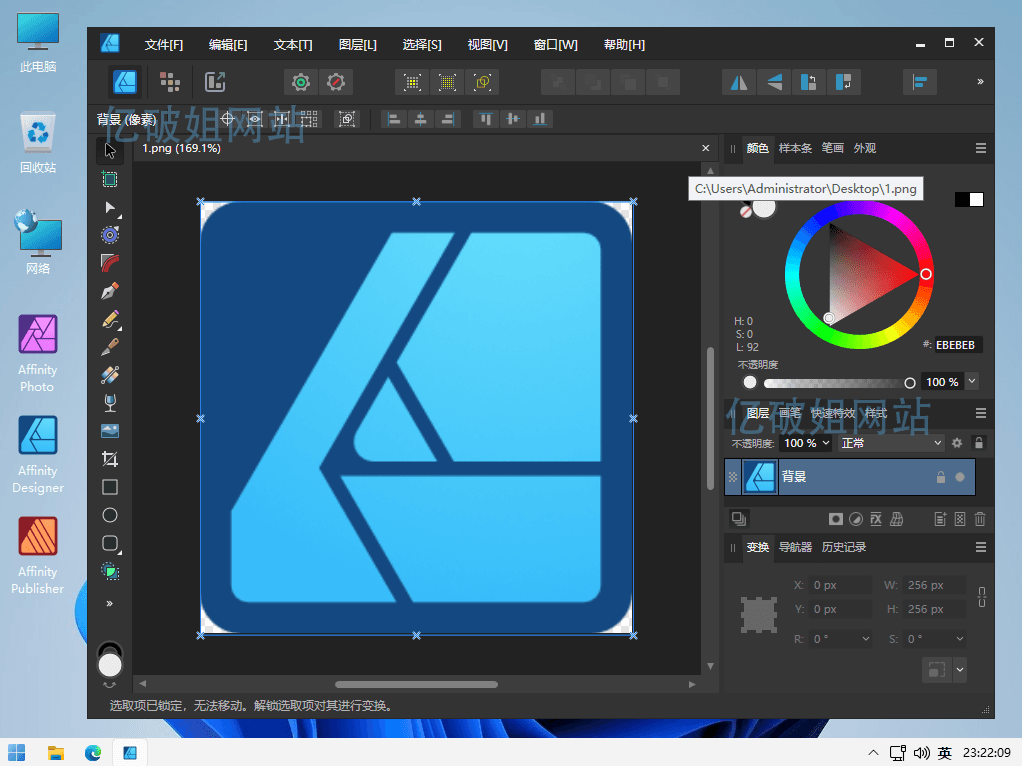
Task: Rotate counter-clockwise using toolbar icon
Action: 808,82
